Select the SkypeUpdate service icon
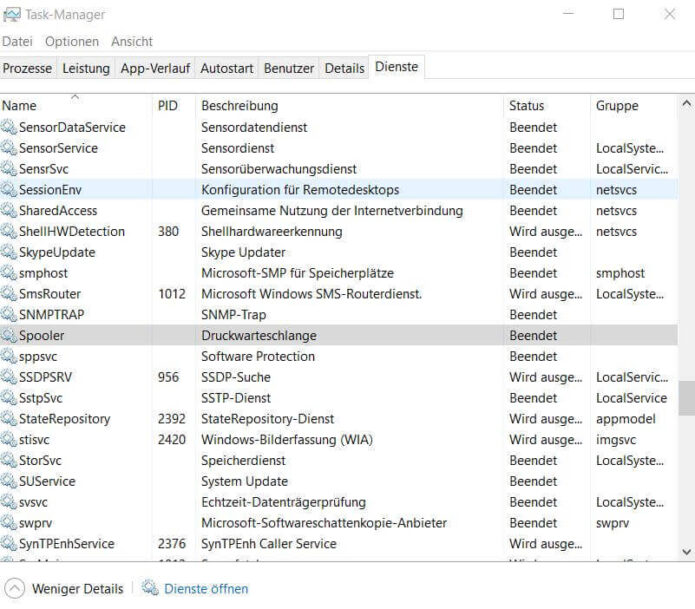Screen dimensions: 695x609 tap(9, 252)
